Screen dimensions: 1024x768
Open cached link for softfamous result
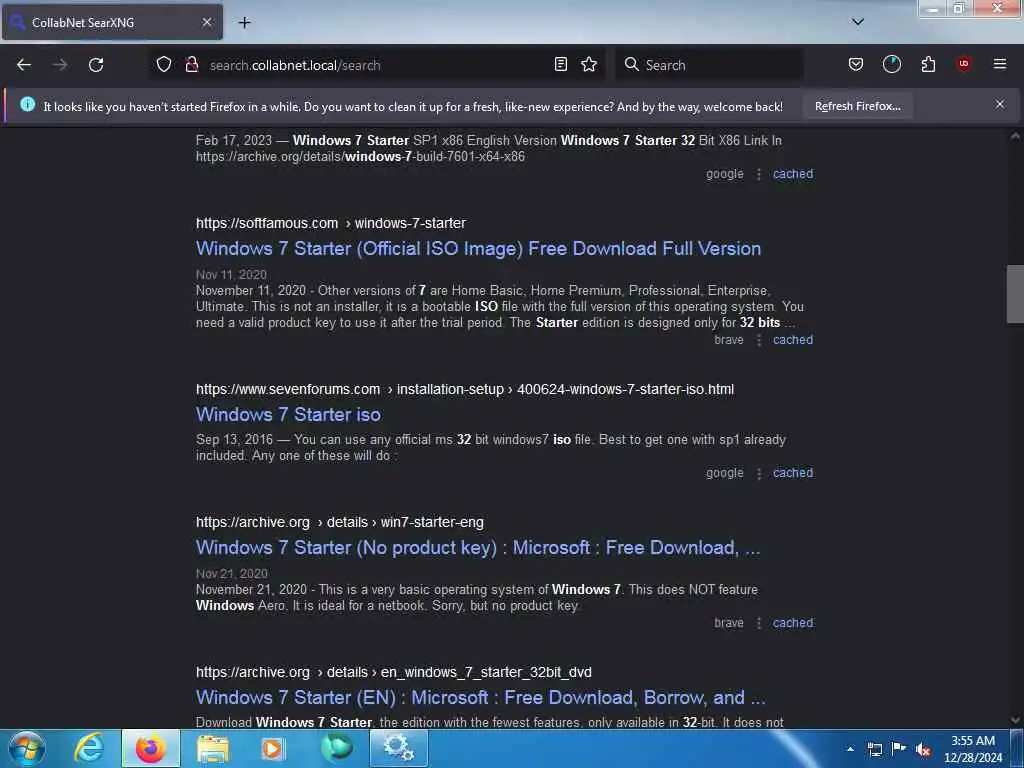click(x=793, y=340)
